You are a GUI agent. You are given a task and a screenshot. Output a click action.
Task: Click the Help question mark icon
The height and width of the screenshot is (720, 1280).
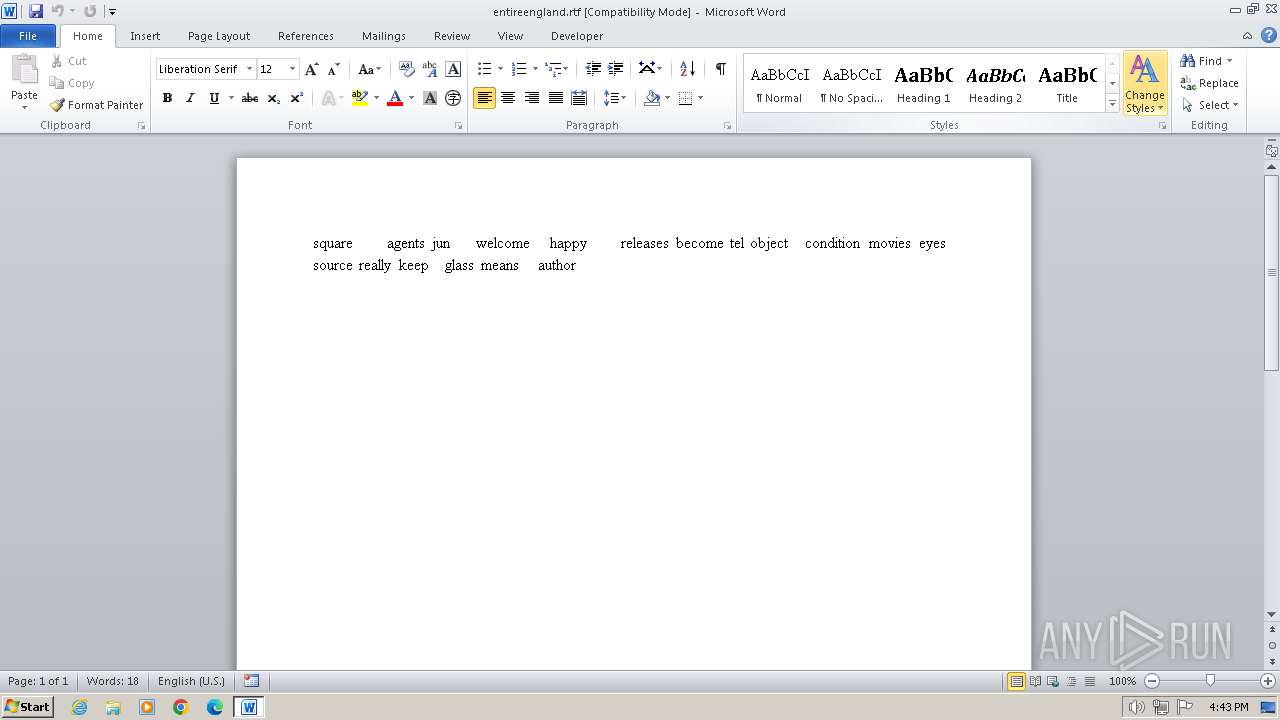(x=1269, y=35)
